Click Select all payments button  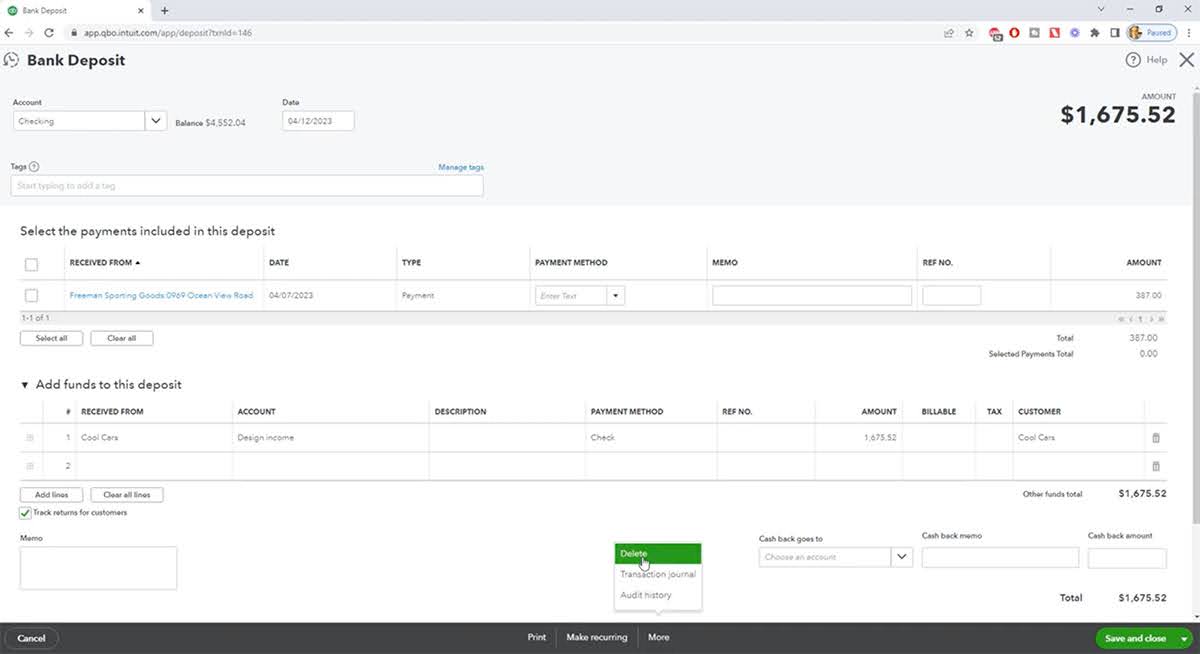pyautogui.click(x=51, y=338)
